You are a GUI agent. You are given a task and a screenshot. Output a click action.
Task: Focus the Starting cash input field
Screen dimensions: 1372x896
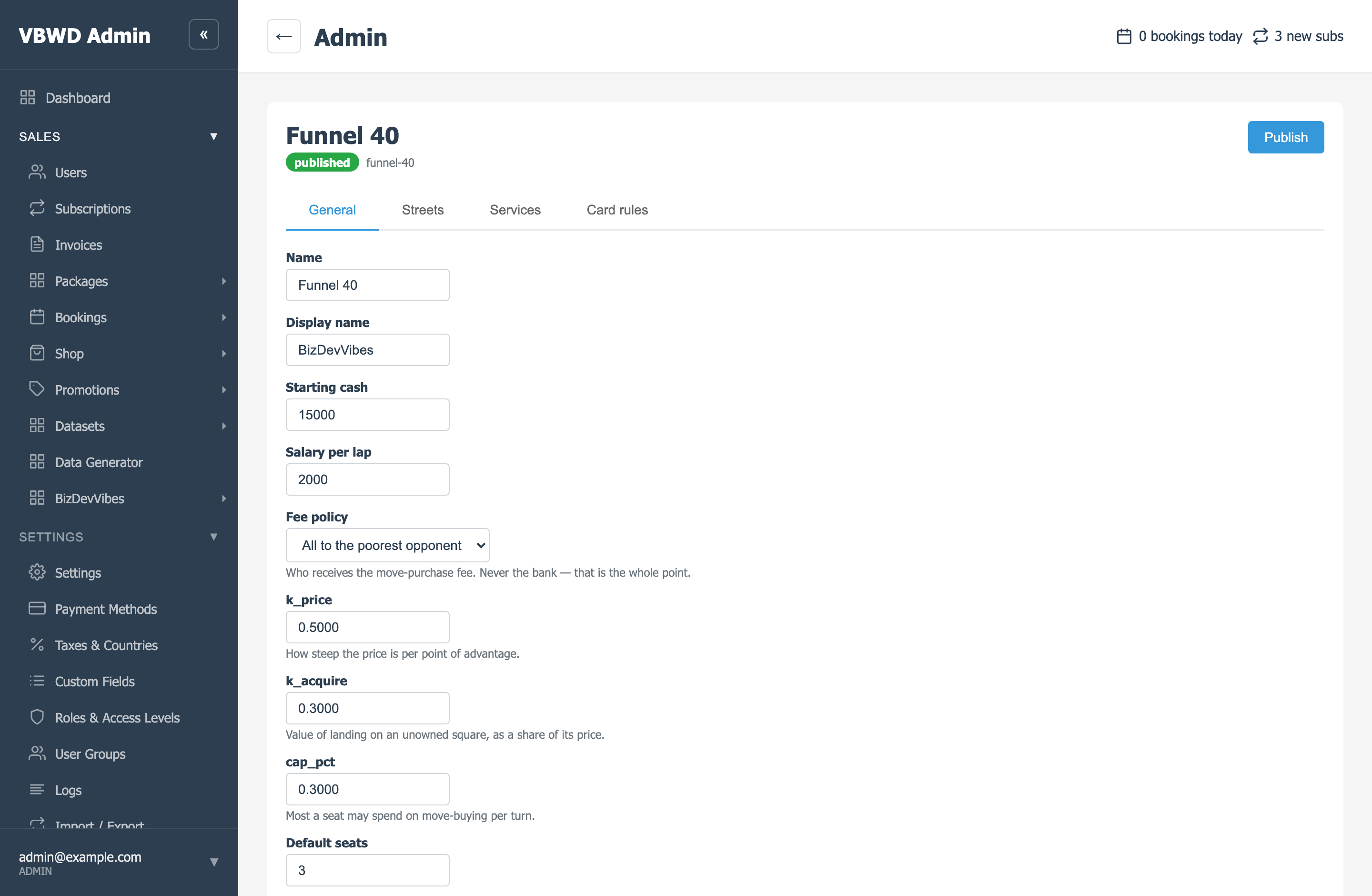[x=367, y=415]
